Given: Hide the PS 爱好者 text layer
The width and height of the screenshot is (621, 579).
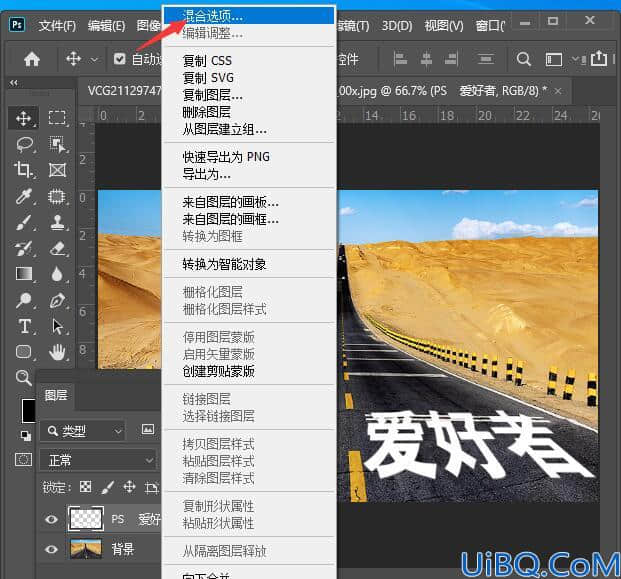Looking at the screenshot, I should 51,519.
